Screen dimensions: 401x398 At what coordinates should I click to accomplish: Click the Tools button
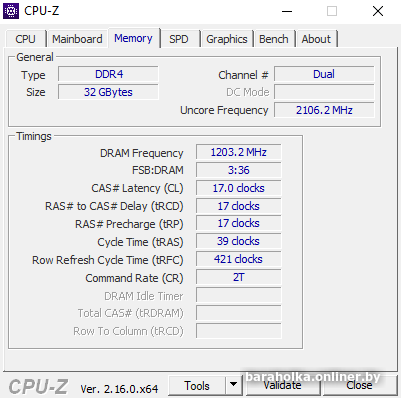pos(197,386)
